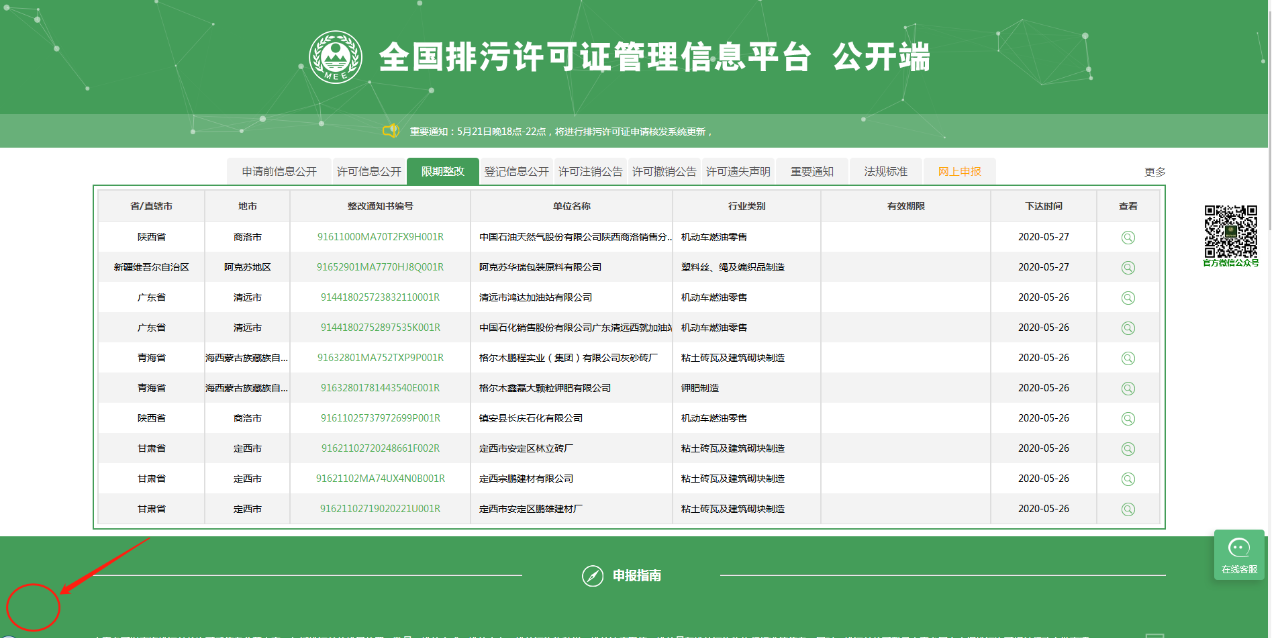Switch to the 法规标准 tab
1280x638 pixels.
pyautogui.click(x=886, y=172)
